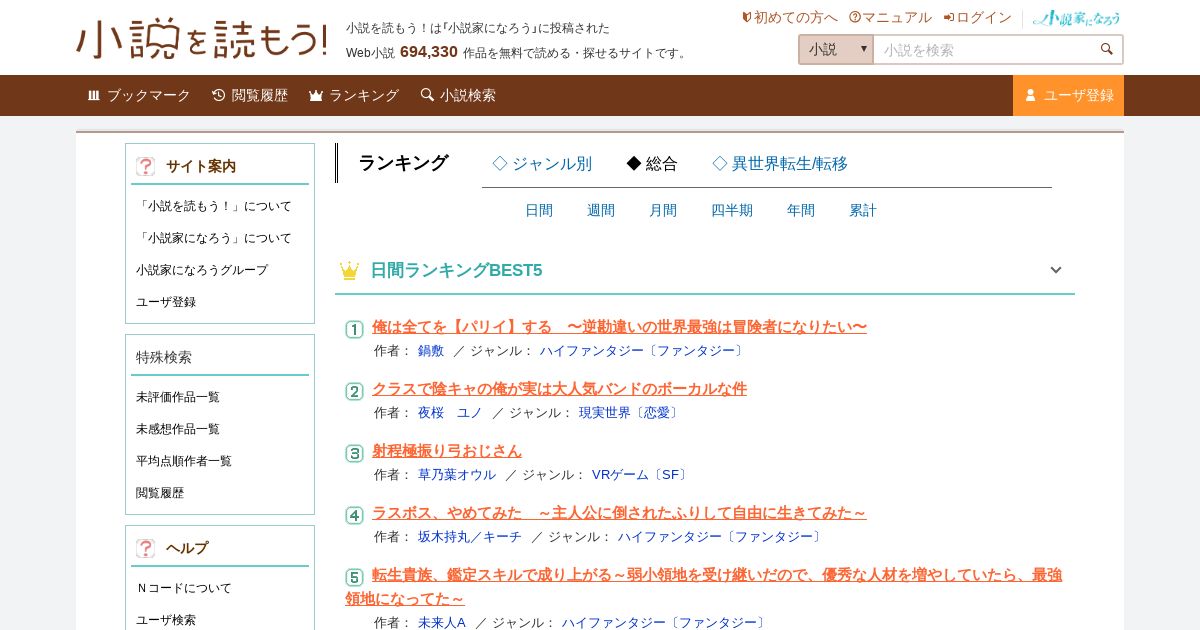Viewport: 1200px width, 630px height.
Task: Open 「小説を読もう！」について sidebar link
Action: click(x=214, y=206)
